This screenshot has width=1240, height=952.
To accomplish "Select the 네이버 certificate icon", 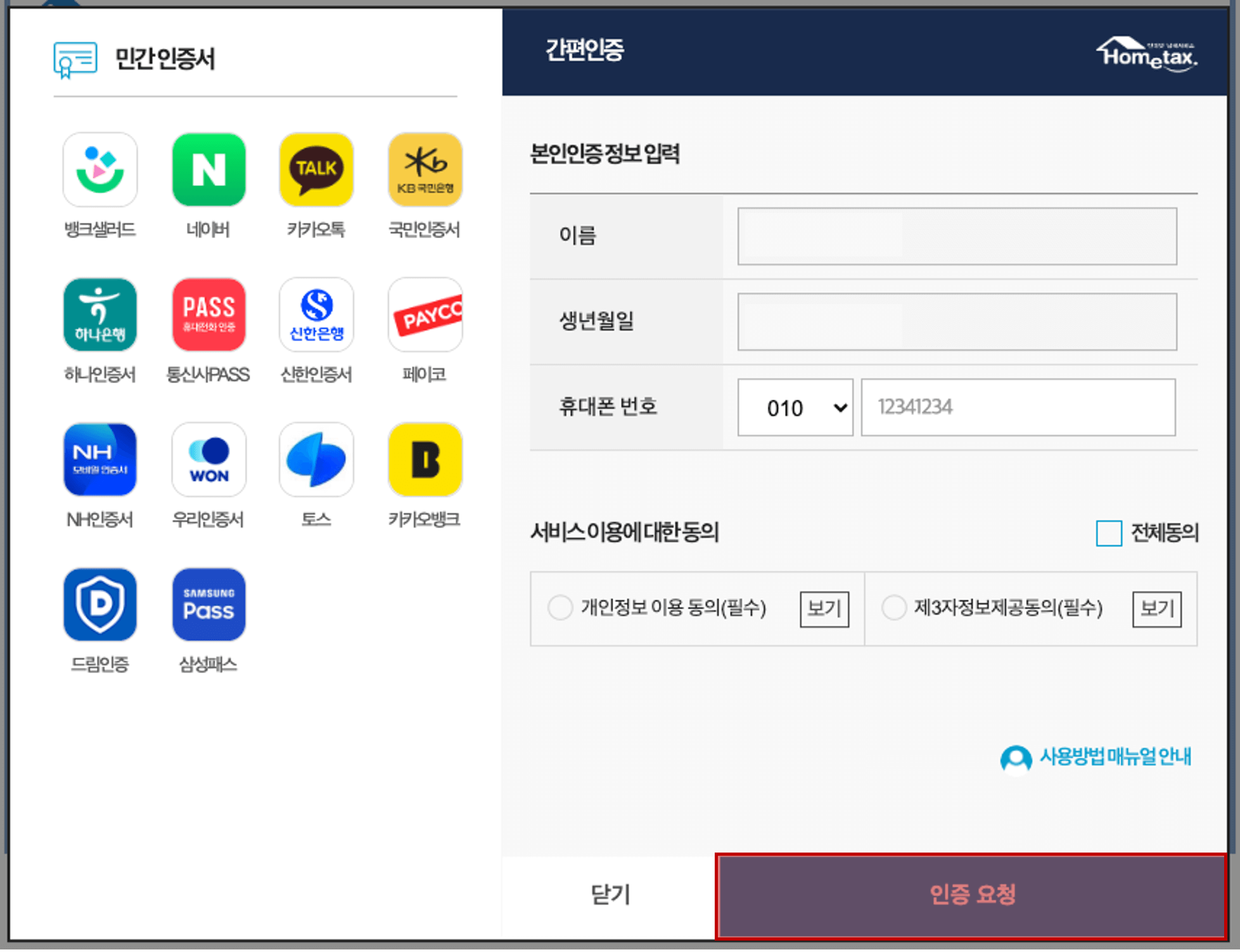I will pos(208,169).
